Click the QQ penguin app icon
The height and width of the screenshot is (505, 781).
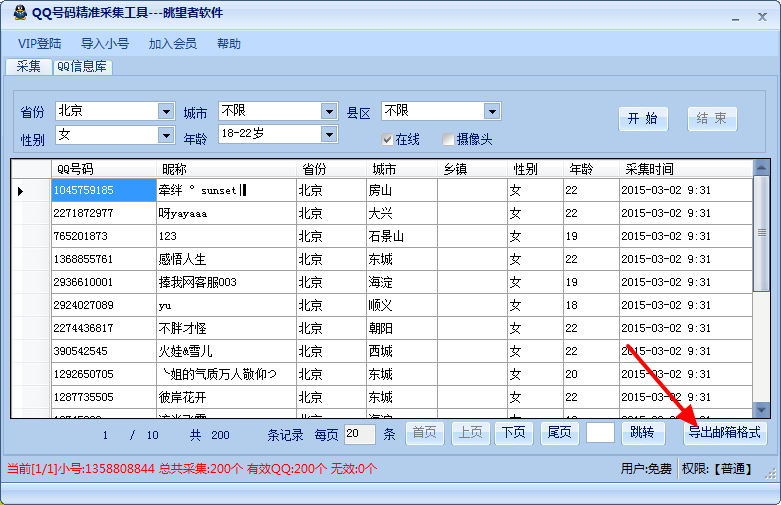click(x=20, y=13)
